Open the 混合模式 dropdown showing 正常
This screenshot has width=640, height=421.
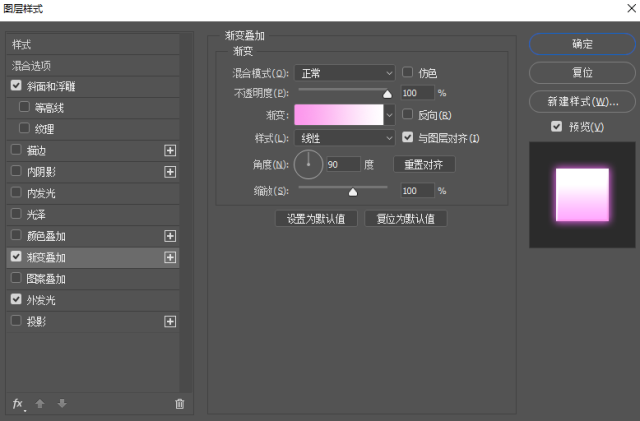pyautogui.click(x=345, y=73)
